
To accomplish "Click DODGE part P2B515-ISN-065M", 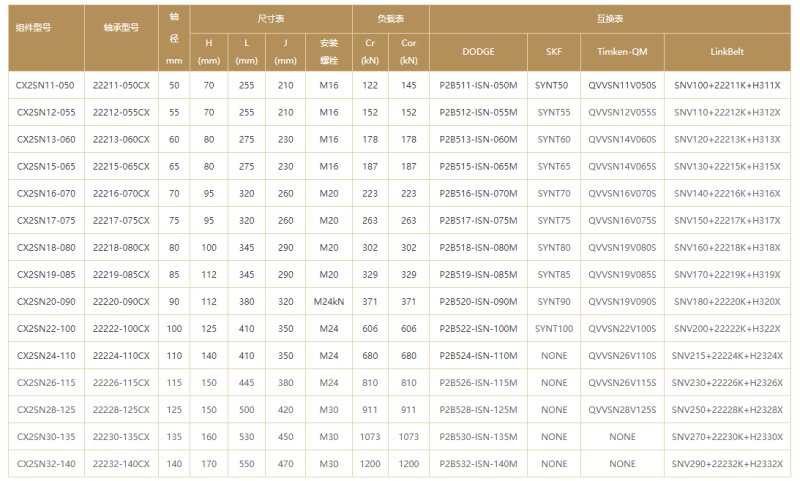I will 478,166.
